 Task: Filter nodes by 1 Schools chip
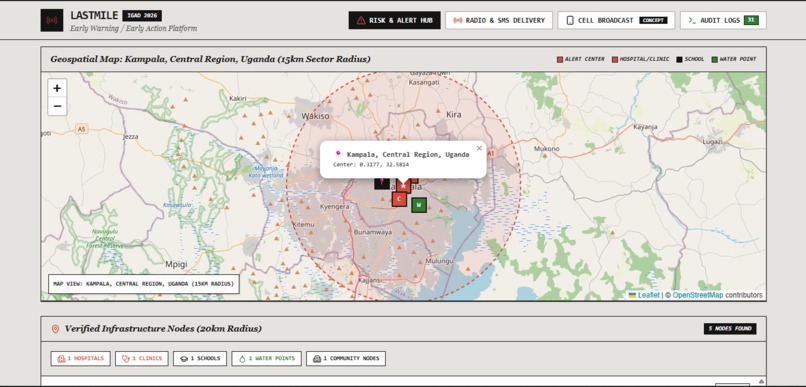tap(200, 358)
